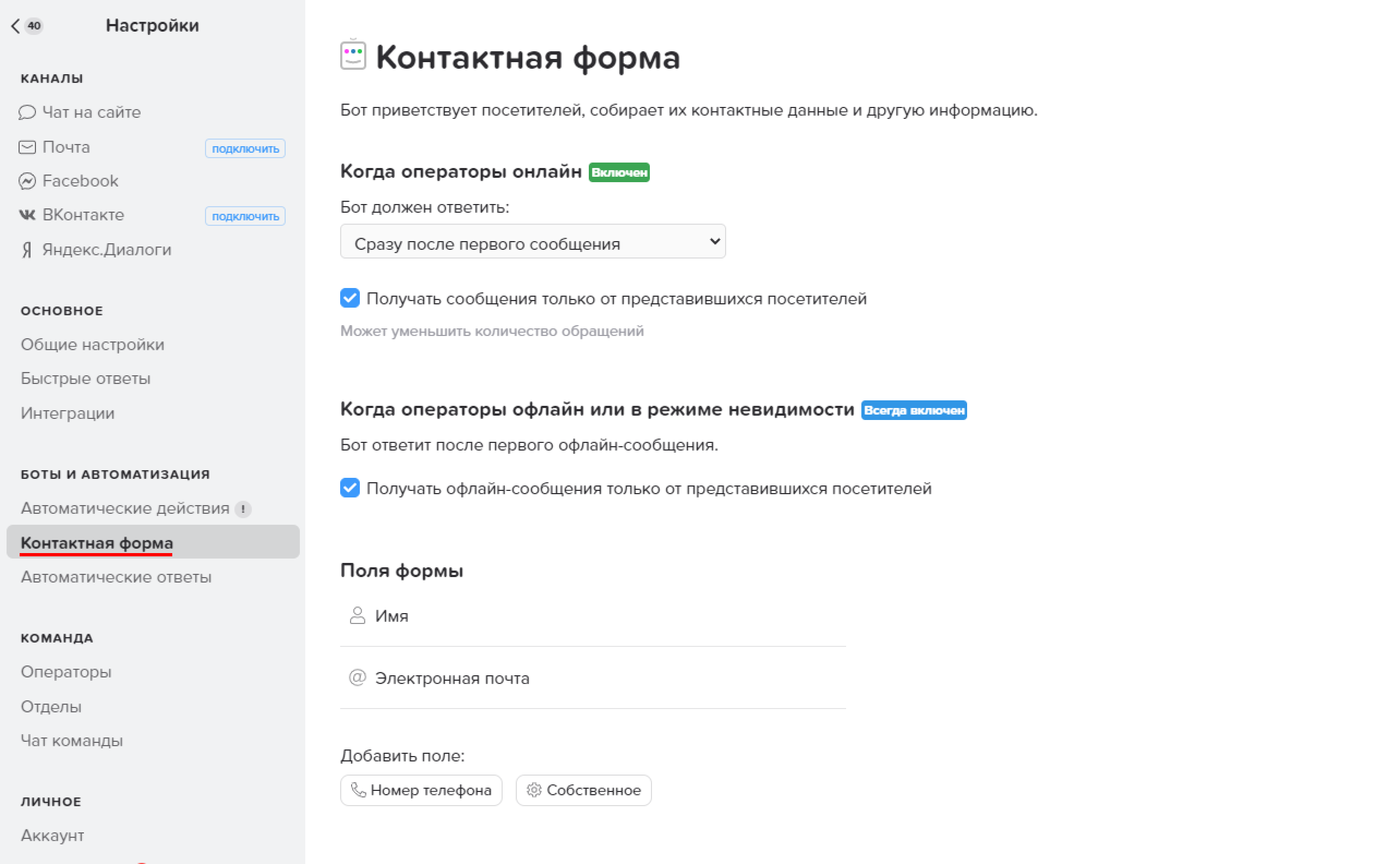Toggle the офлайн-сообщения checkbox
This screenshot has width=1400, height=864.
pyautogui.click(x=350, y=488)
